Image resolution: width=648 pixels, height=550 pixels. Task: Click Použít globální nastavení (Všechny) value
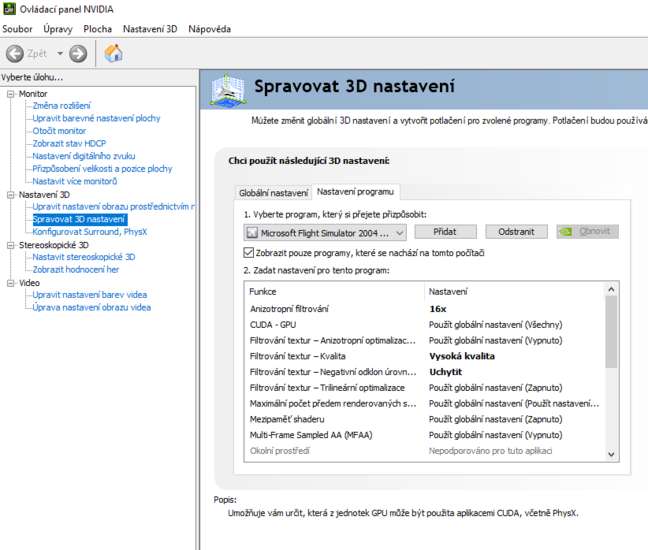pyautogui.click(x=496, y=325)
